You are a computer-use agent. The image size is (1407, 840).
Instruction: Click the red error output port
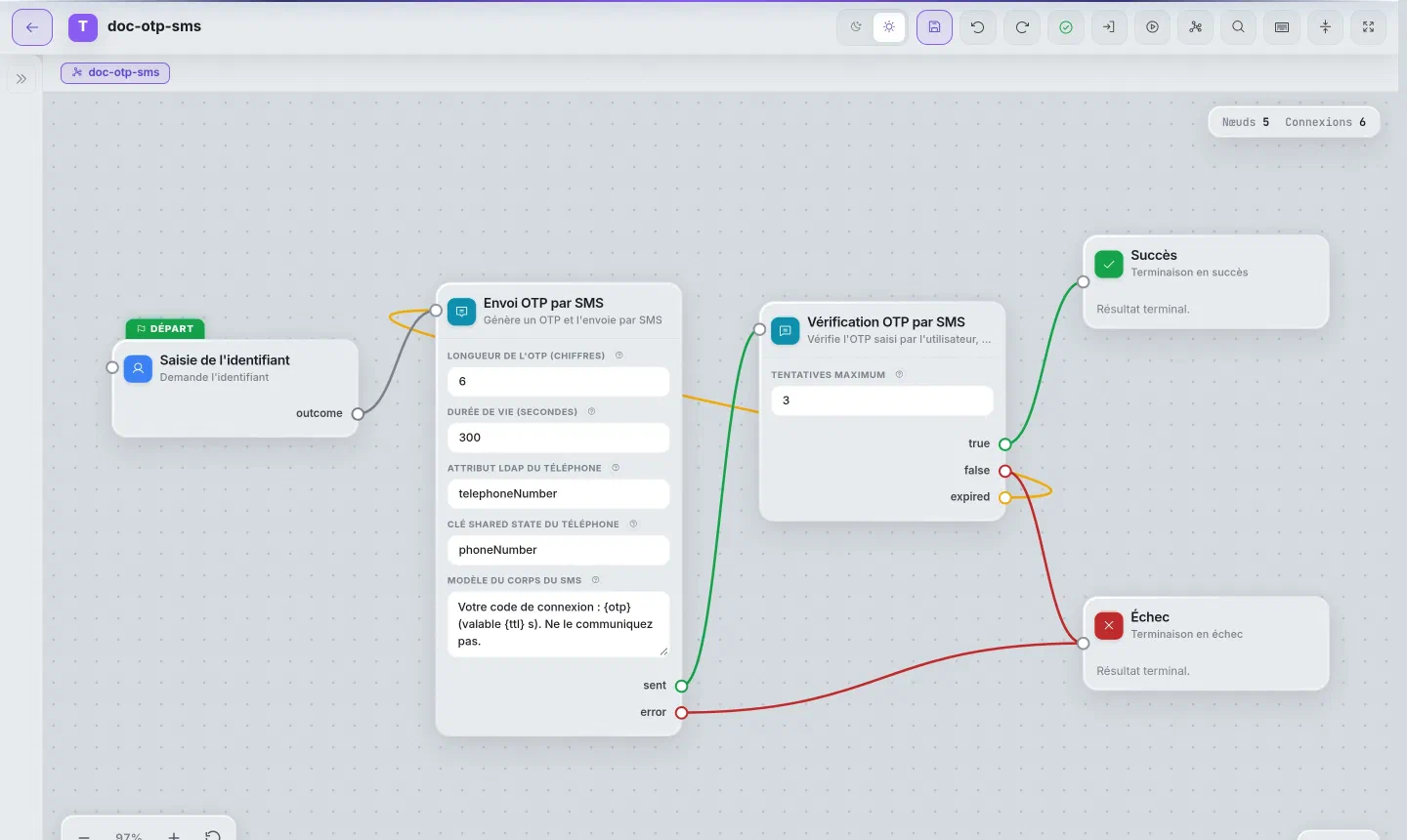tap(681, 713)
